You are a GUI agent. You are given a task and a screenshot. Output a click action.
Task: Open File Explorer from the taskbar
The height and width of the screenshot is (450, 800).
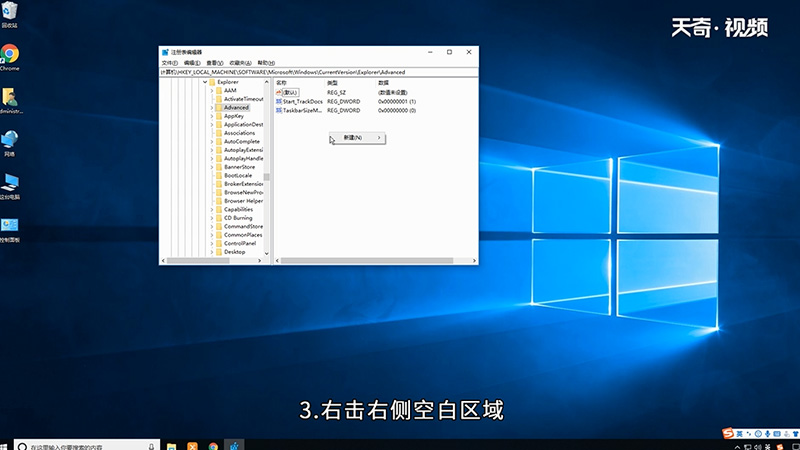click(171, 446)
